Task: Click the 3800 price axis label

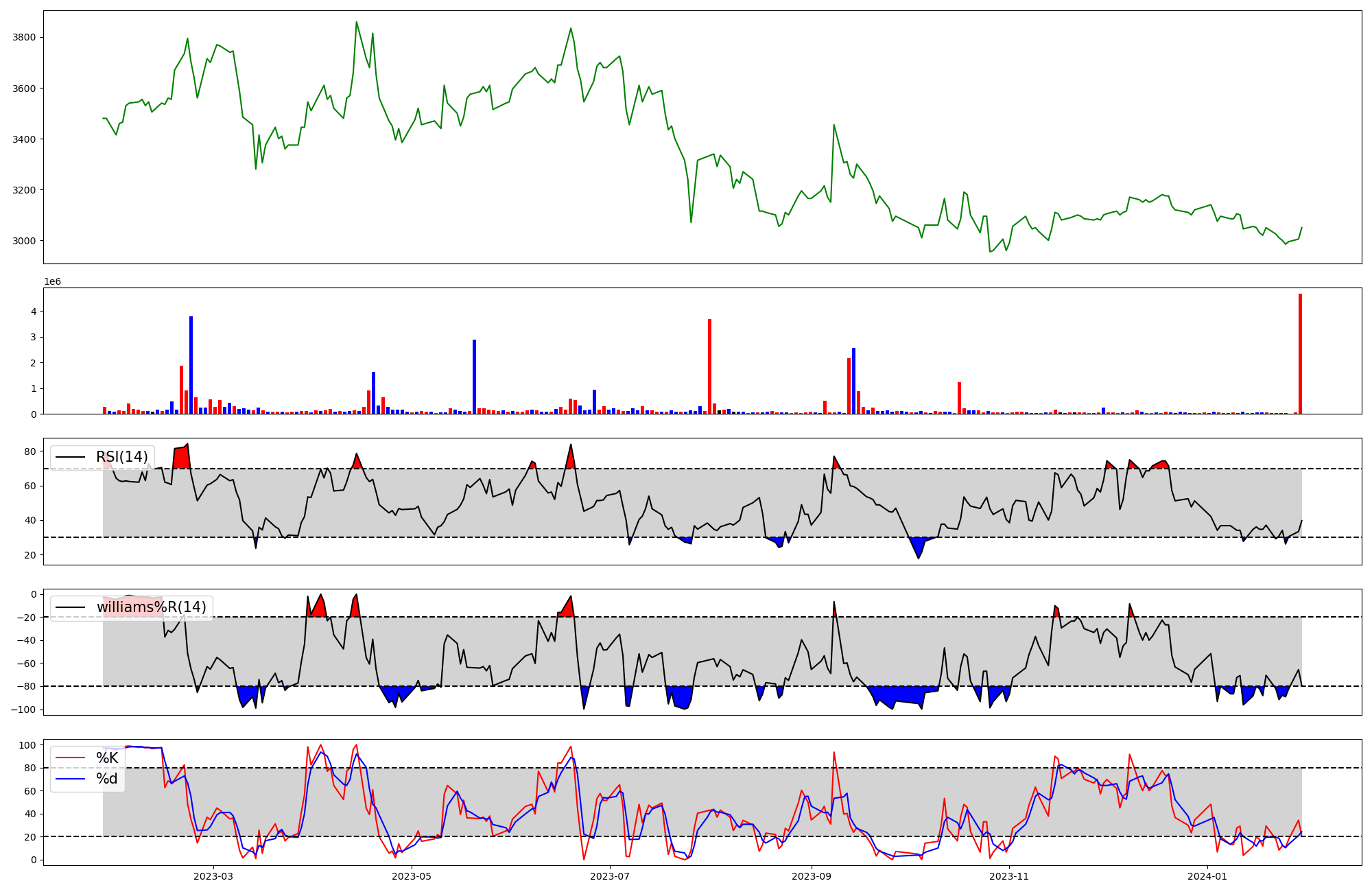Action: pyautogui.click(x=25, y=37)
